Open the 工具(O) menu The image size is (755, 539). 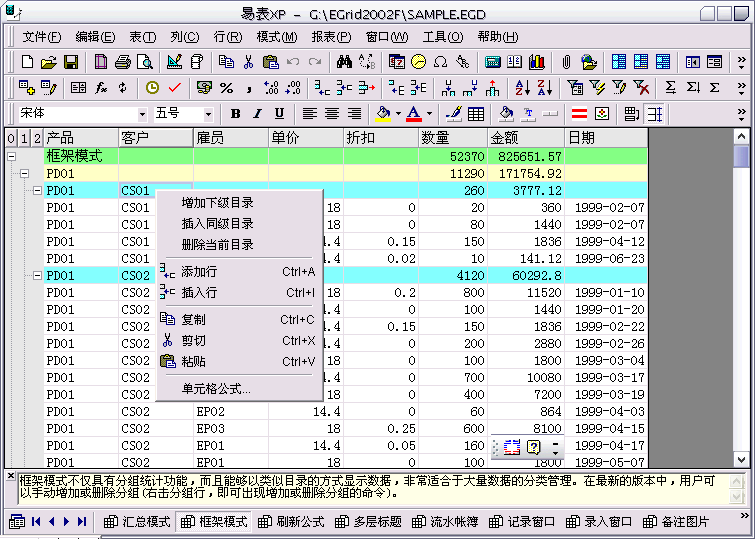[443, 37]
